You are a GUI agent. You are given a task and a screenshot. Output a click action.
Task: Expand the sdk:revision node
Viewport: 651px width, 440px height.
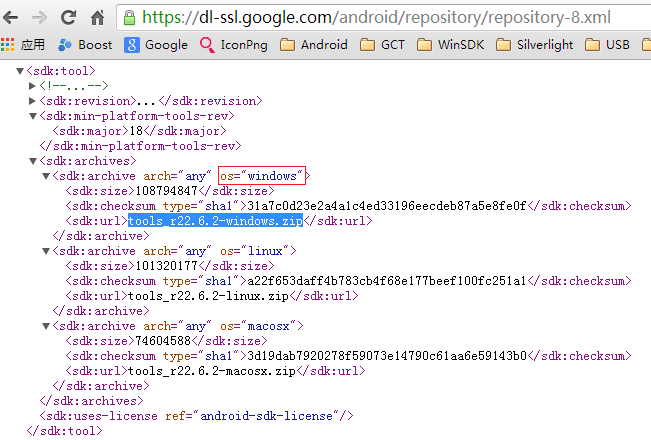tap(32, 101)
